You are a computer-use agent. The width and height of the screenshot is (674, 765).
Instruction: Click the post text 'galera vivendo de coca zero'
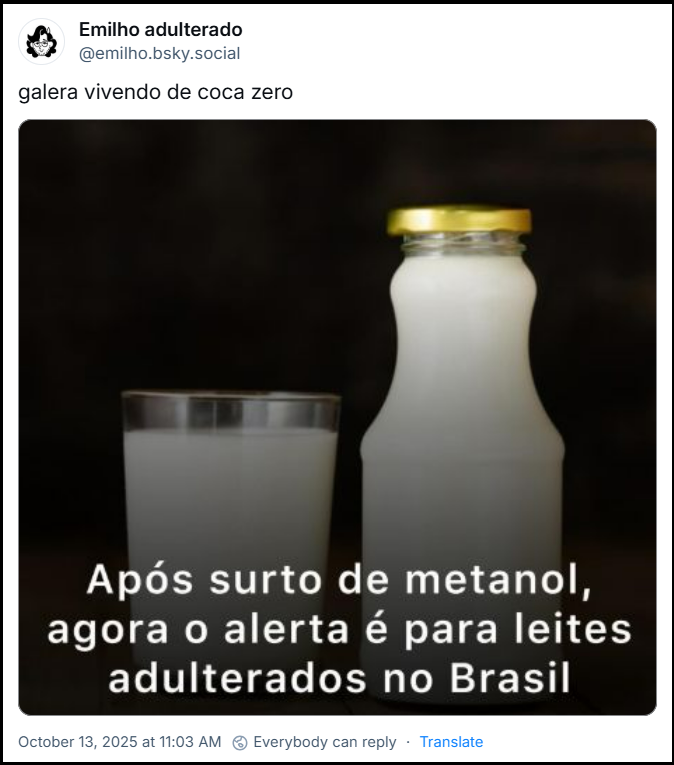click(x=156, y=92)
